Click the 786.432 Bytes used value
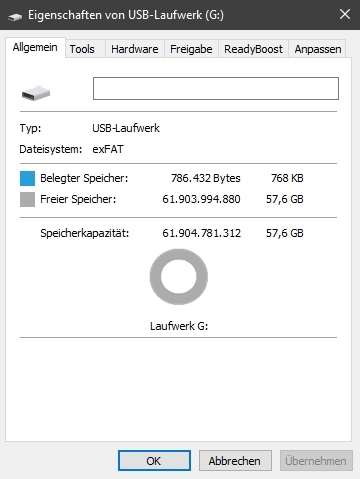 [206, 178]
